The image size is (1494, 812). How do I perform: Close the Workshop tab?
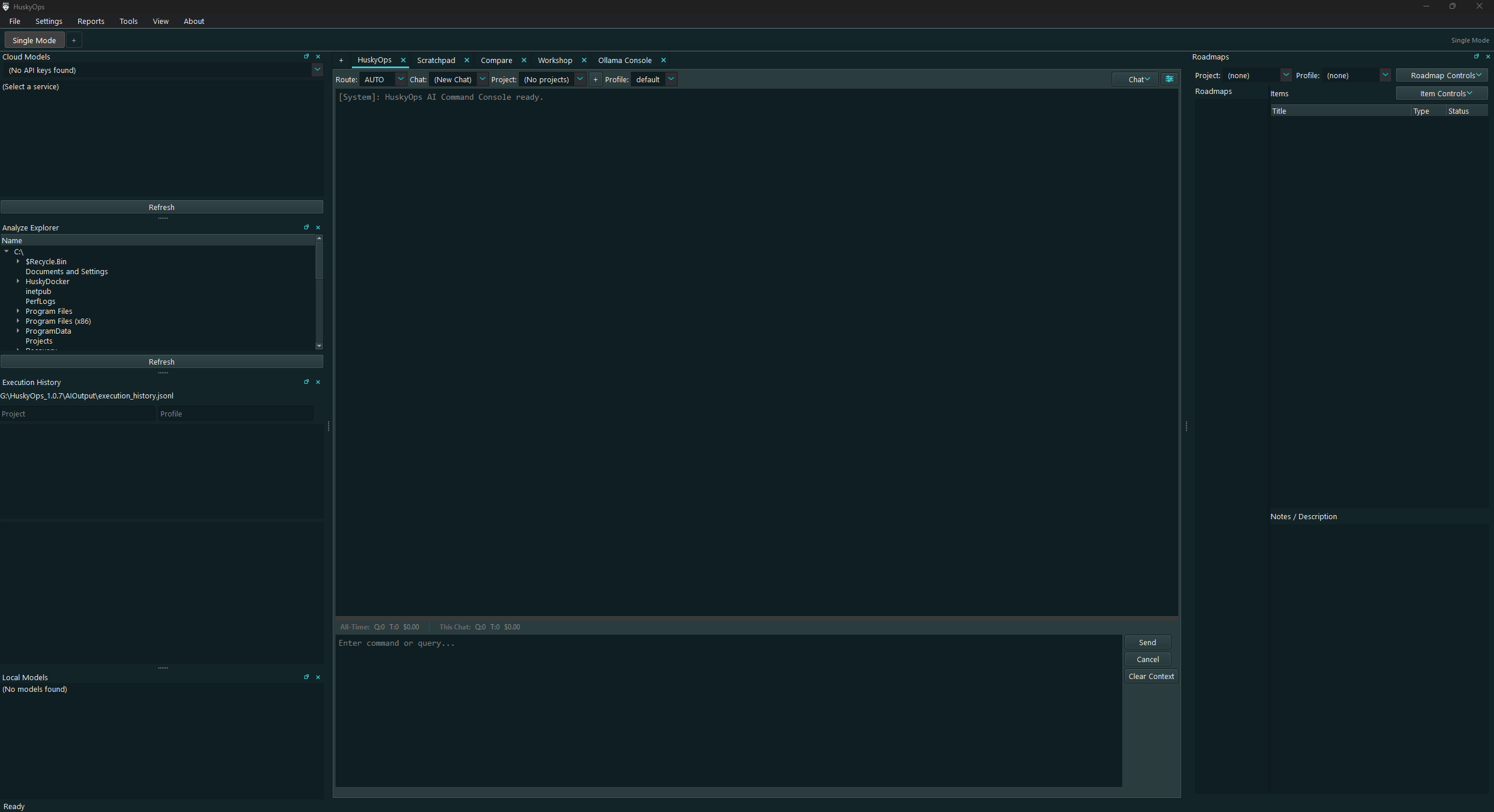click(x=584, y=60)
